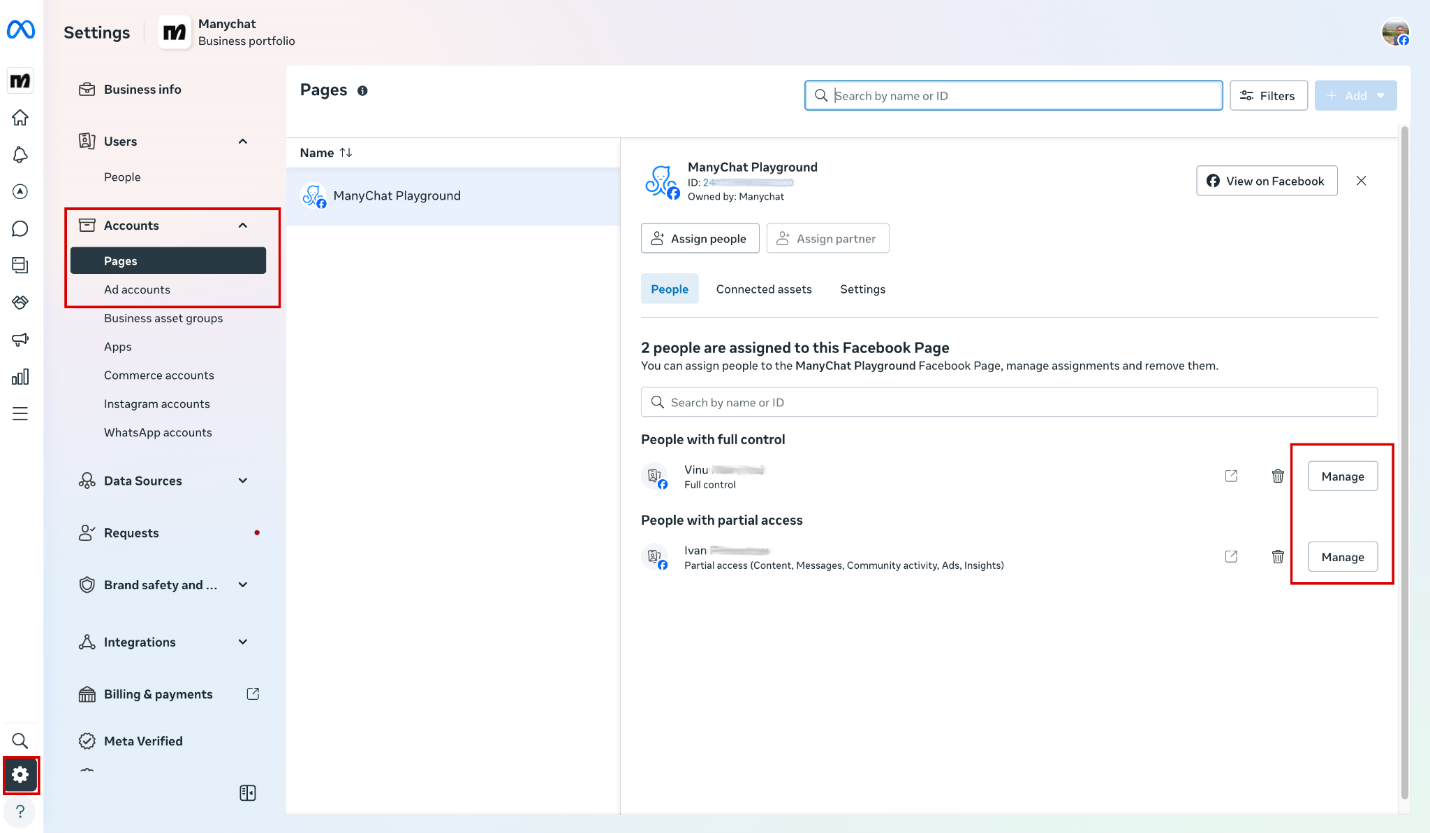
Task: Open the gear Settings icon in rail
Action: pos(20,774)
